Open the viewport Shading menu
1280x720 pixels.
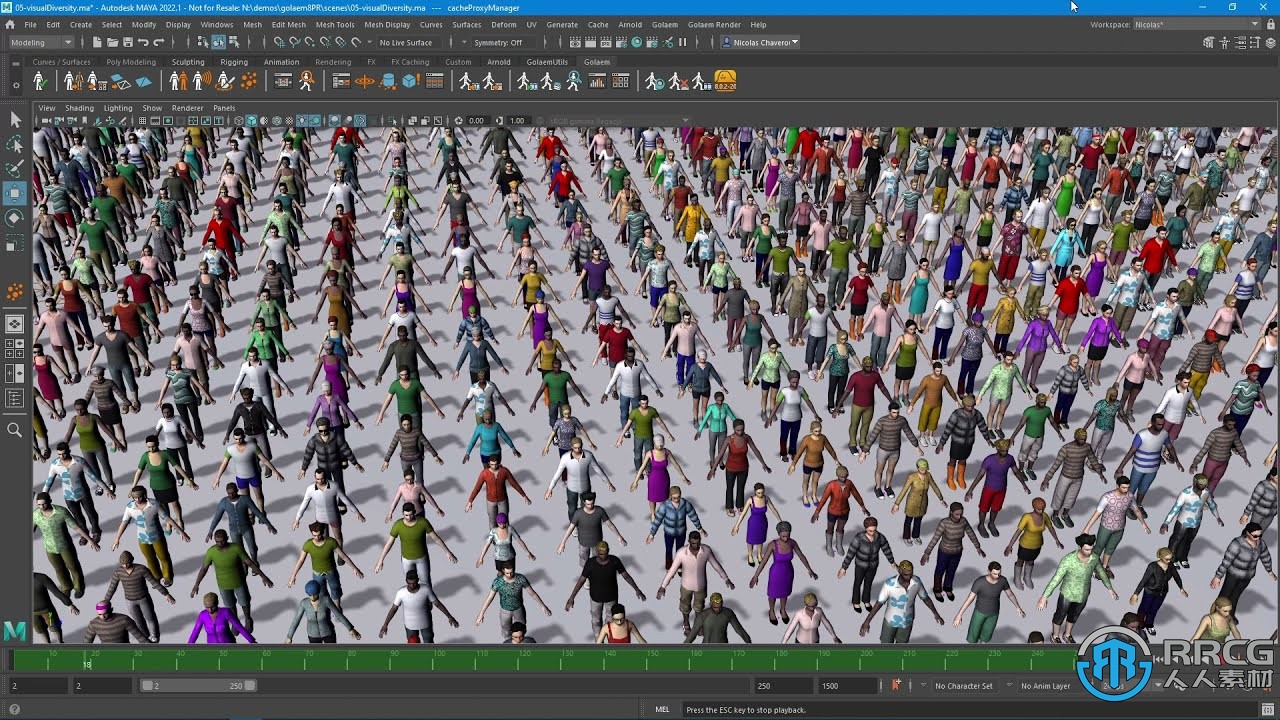coord(79,108)
